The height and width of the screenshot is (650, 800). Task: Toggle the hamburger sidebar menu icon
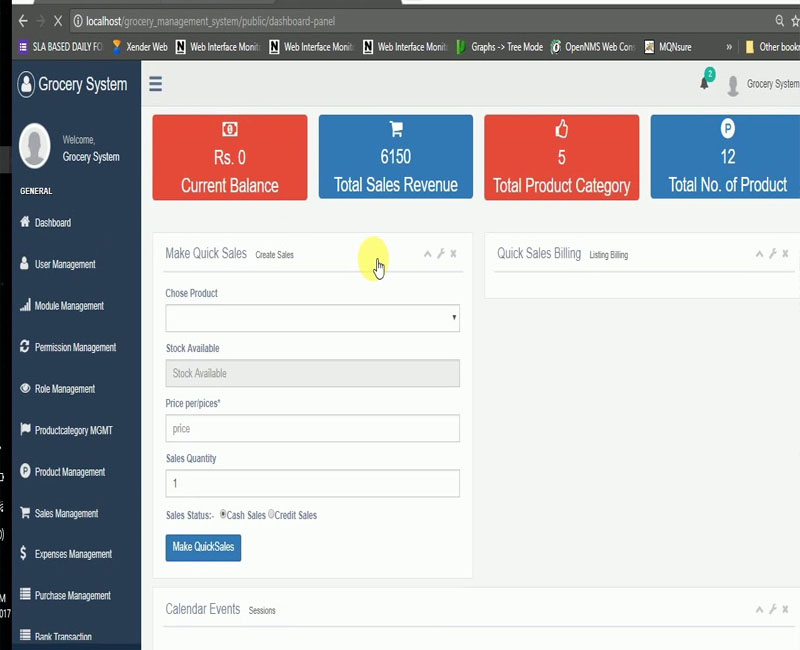coord(156,84)
